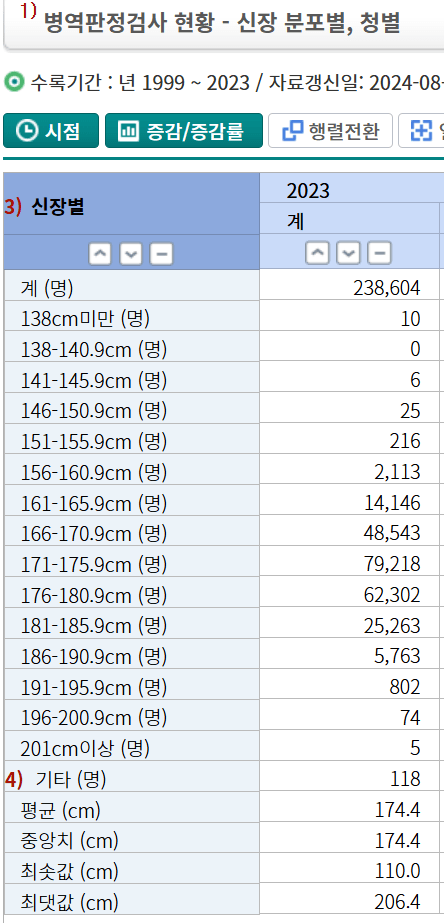Select the value 118 in 기타 row

coord(405,779)
